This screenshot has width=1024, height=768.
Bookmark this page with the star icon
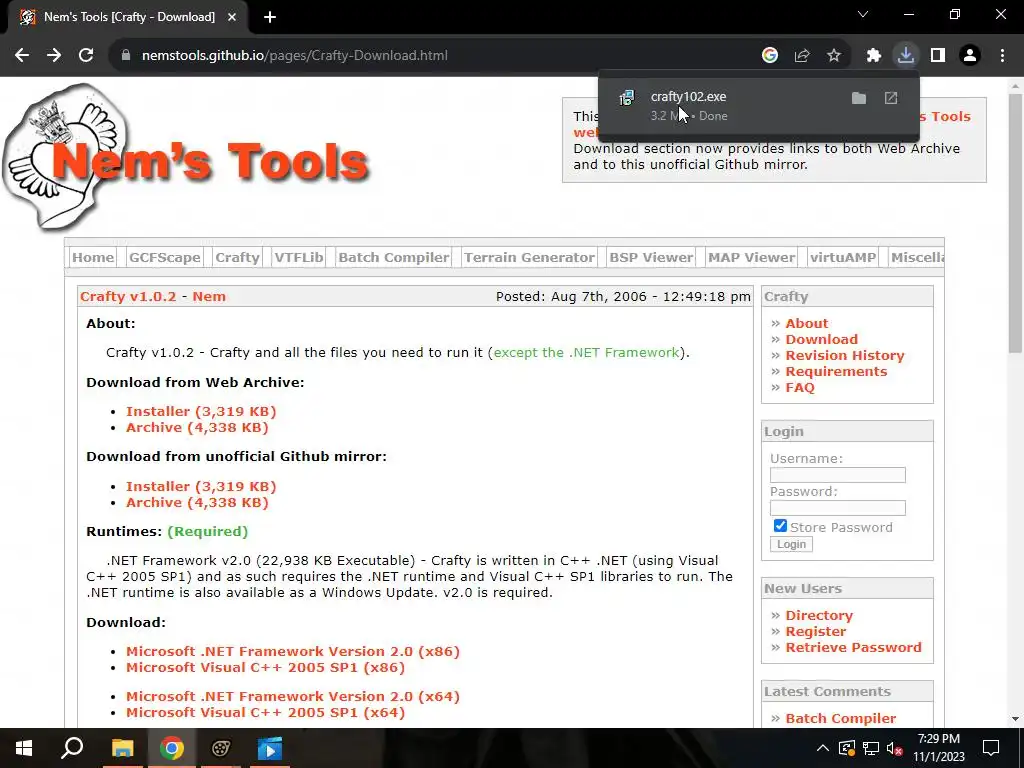834,56
